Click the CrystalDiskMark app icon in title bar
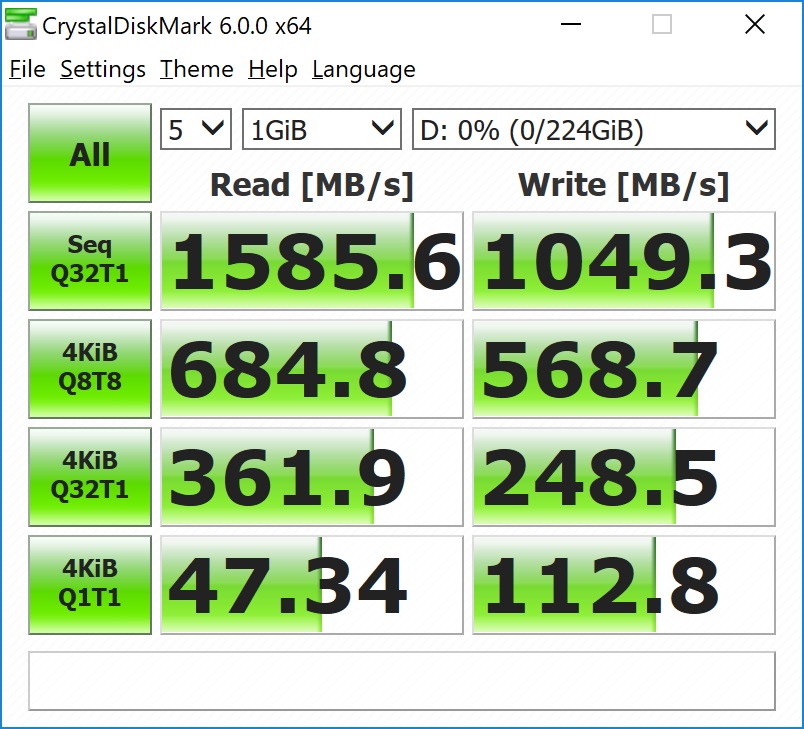 pos(21,24)
